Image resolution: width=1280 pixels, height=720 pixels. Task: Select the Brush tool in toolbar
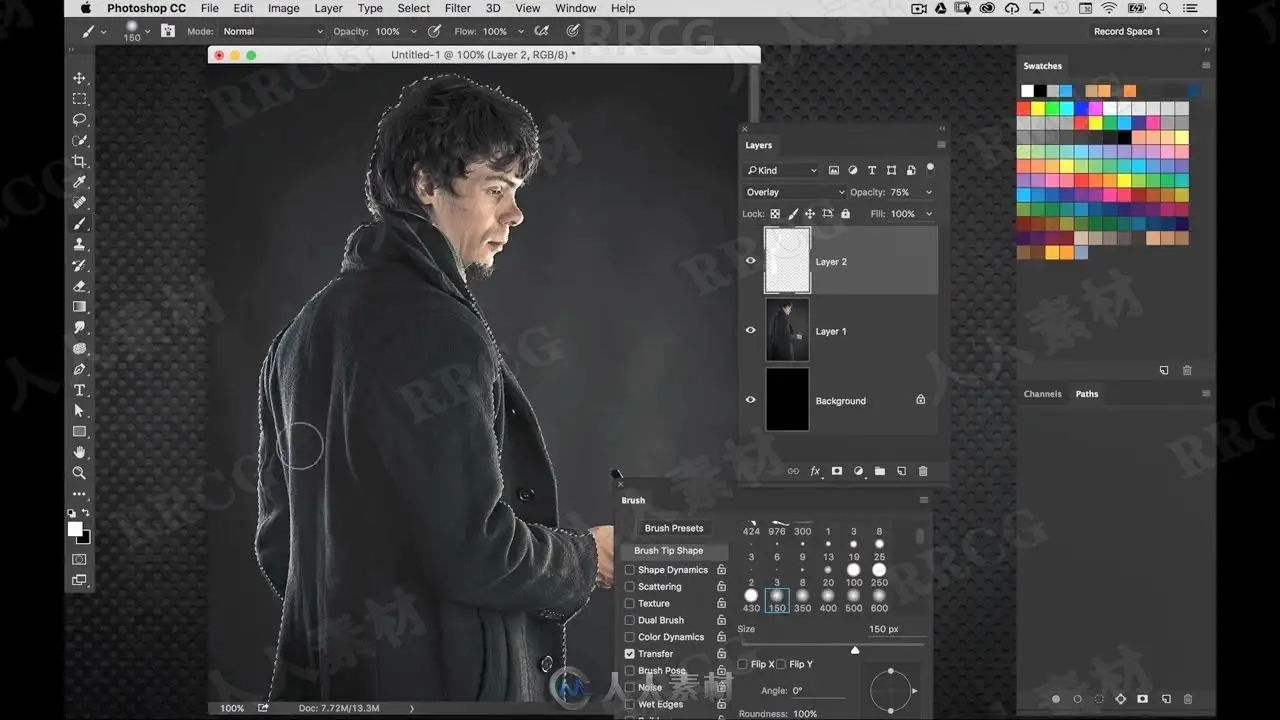80,224
